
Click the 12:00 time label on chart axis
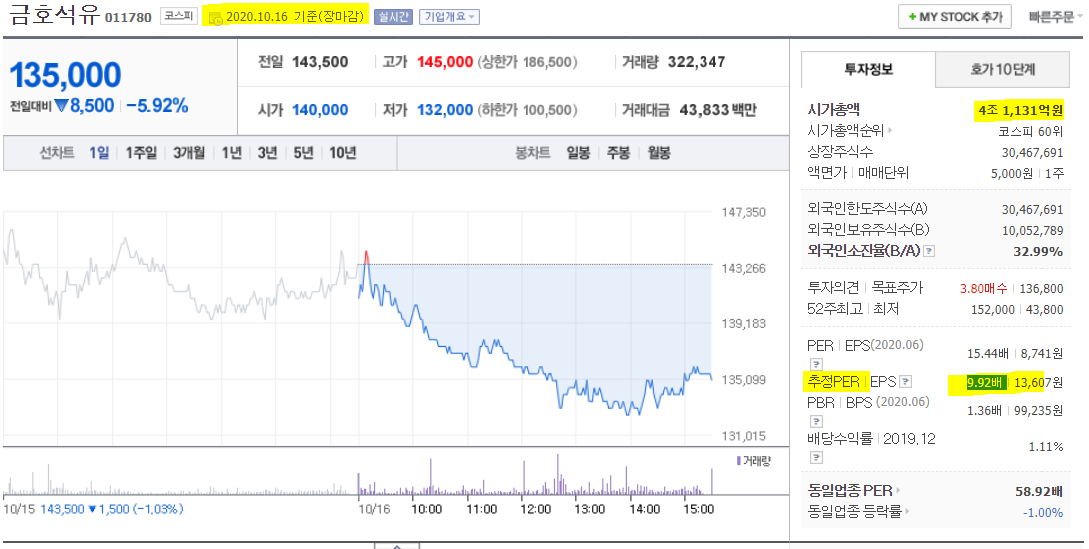pyautogui.click(x=535, y=509)
